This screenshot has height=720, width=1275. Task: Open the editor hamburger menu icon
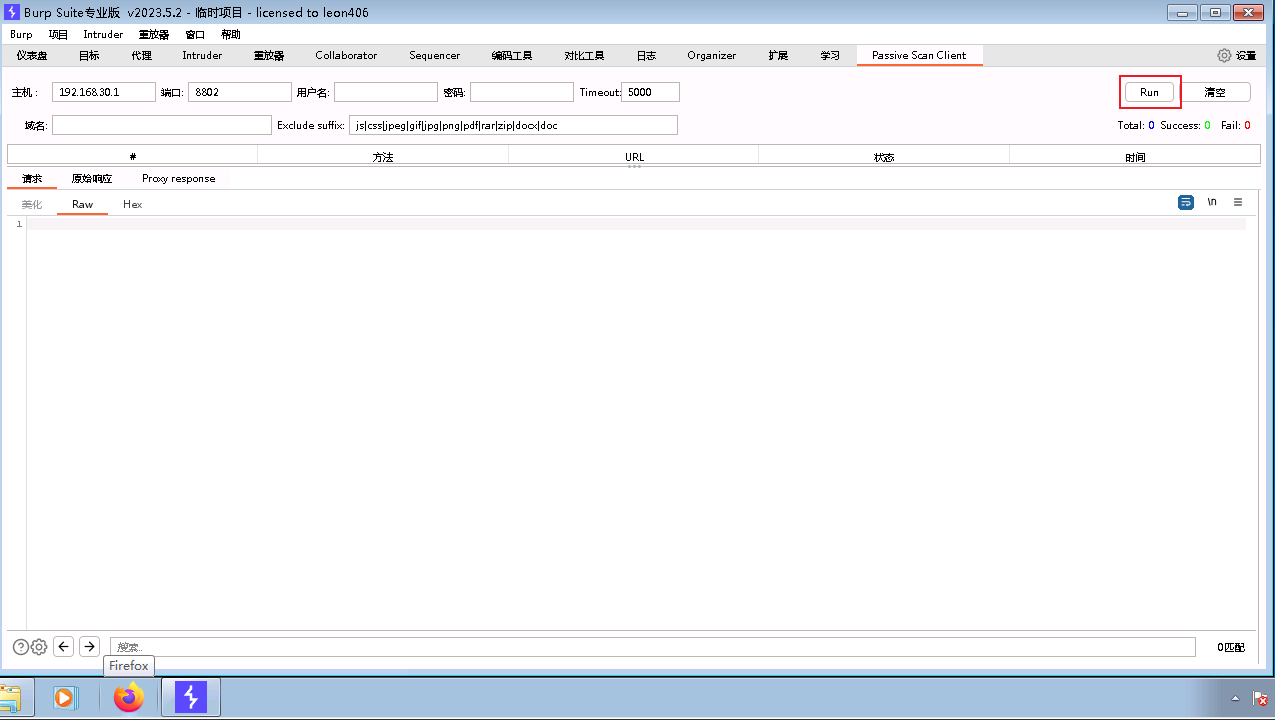(x=1238, y=202)
